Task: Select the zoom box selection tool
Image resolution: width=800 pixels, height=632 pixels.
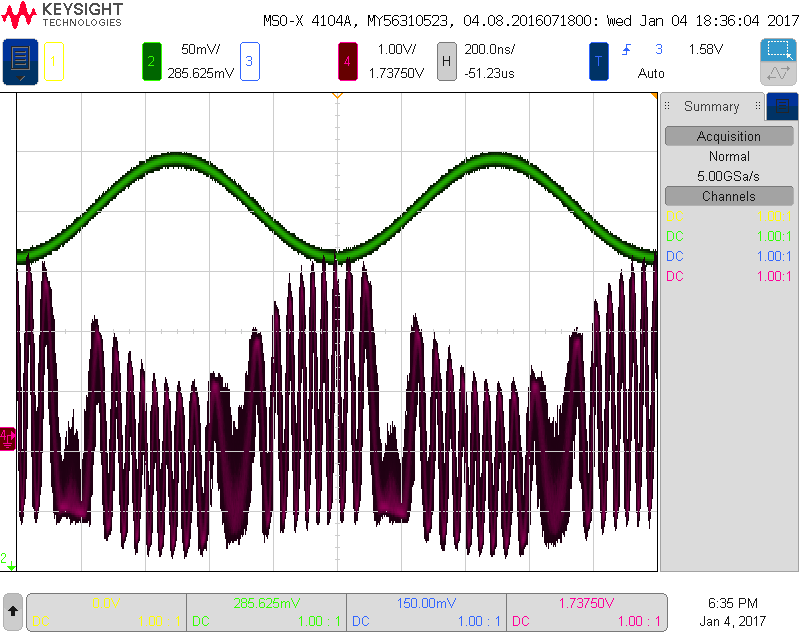Action: pos(778,50)
